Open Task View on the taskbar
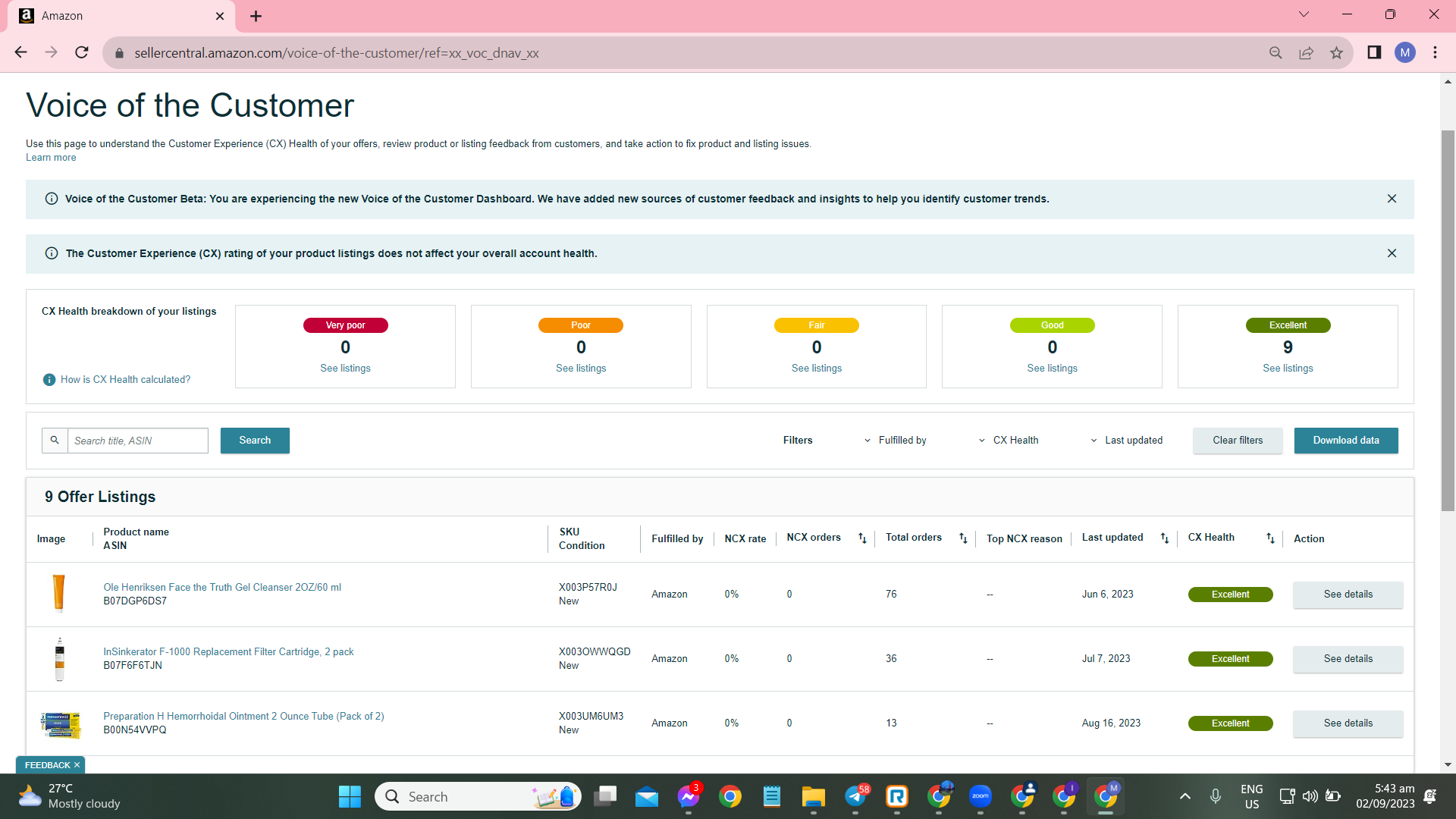Viewport: 1456px width, 819px height. coord(605,796)
